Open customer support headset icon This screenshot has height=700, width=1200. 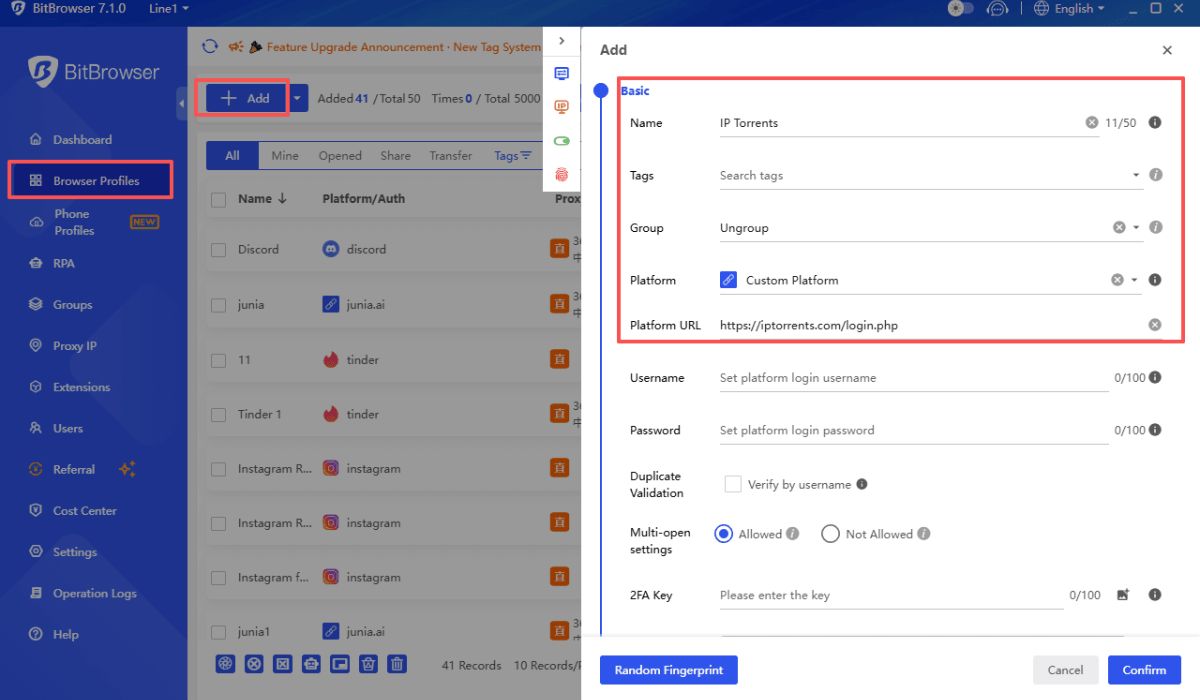(x=997, y=8)
